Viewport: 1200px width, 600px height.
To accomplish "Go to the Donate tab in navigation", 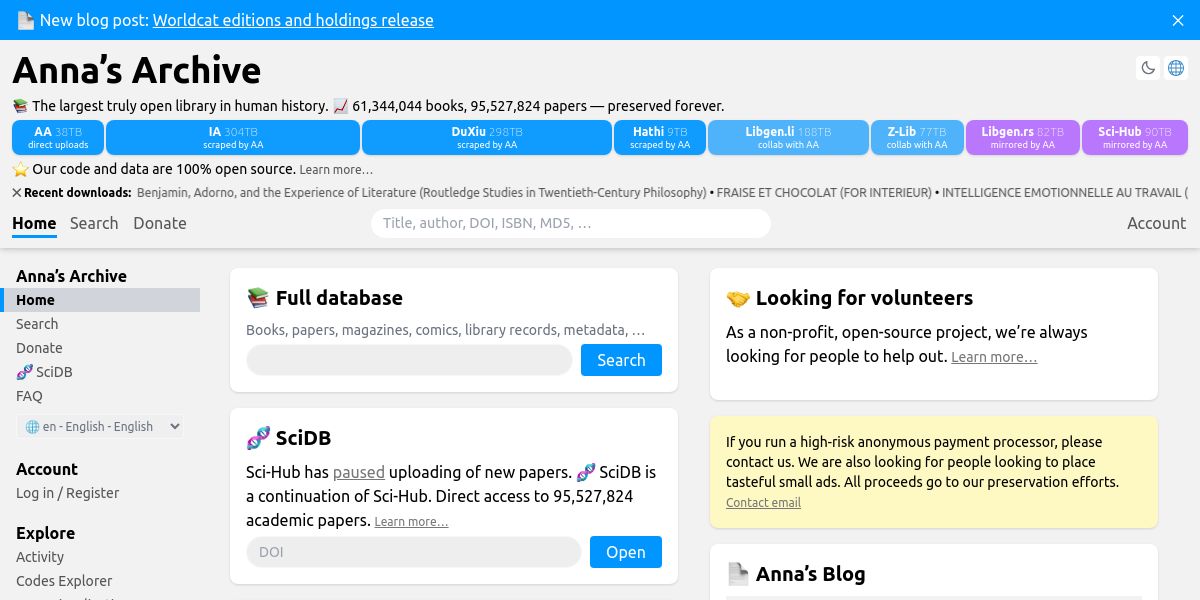I will (x=160, y=223).
